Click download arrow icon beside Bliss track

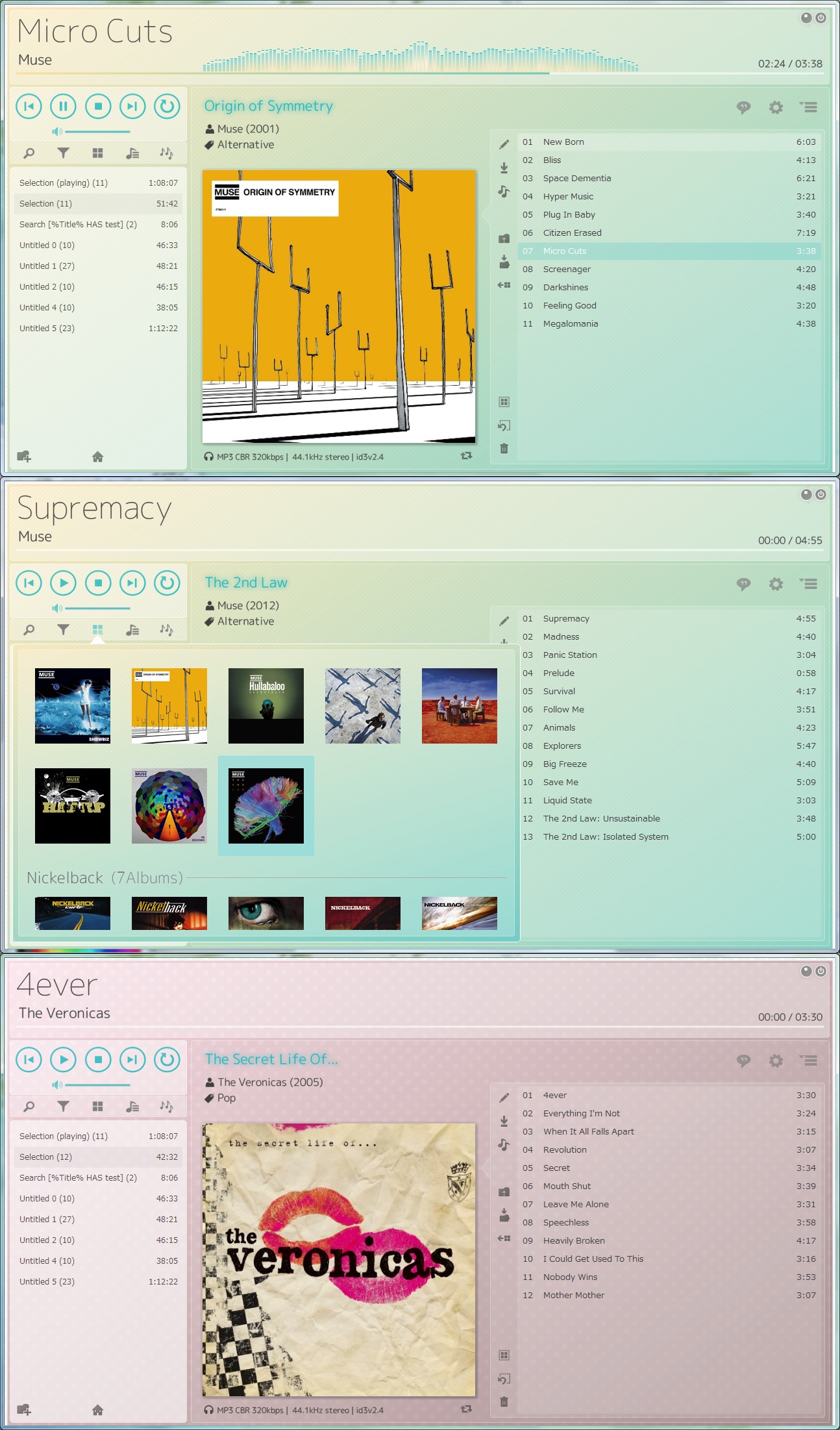pos(504,168)
